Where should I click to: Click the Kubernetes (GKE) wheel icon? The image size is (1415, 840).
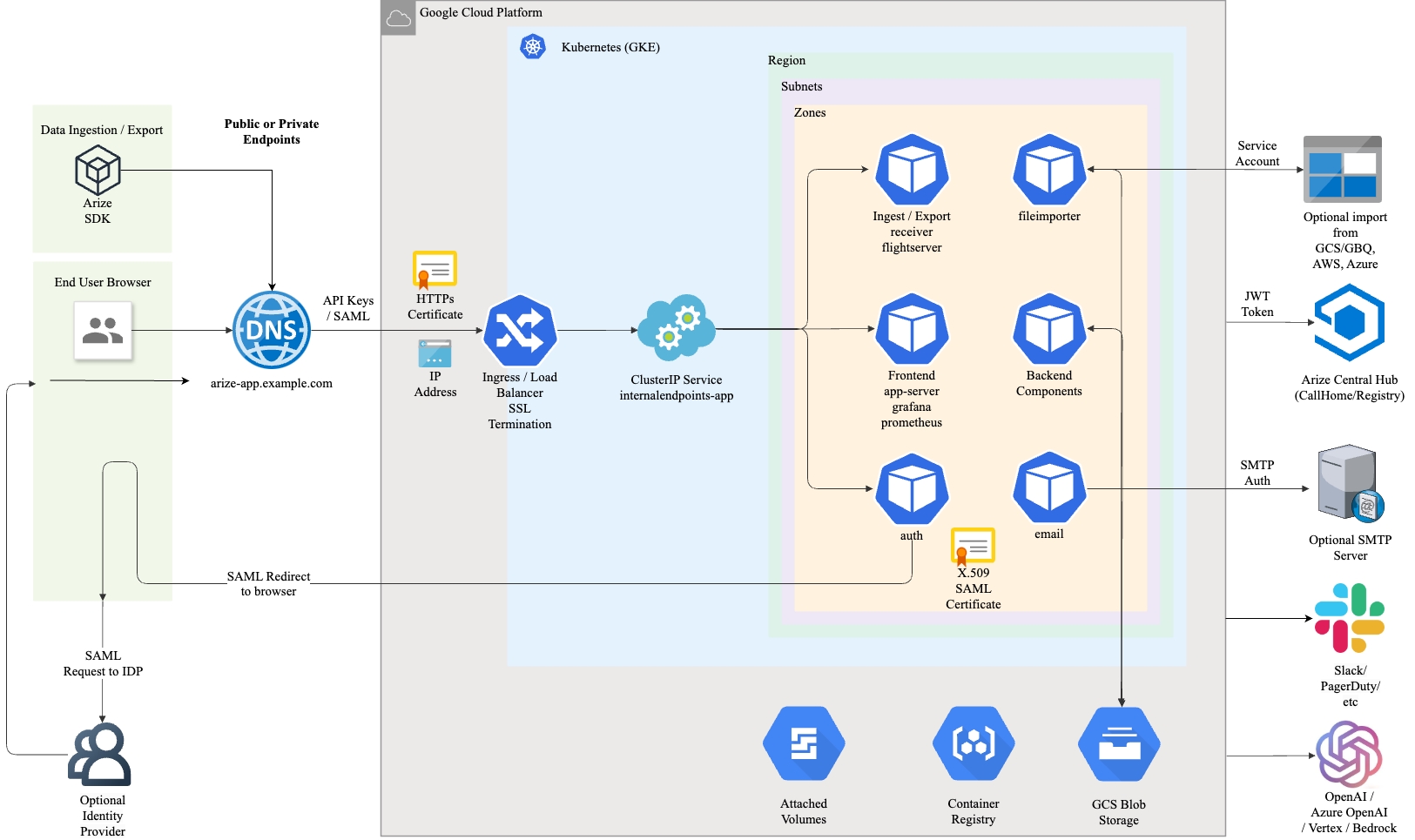[533, 47]
